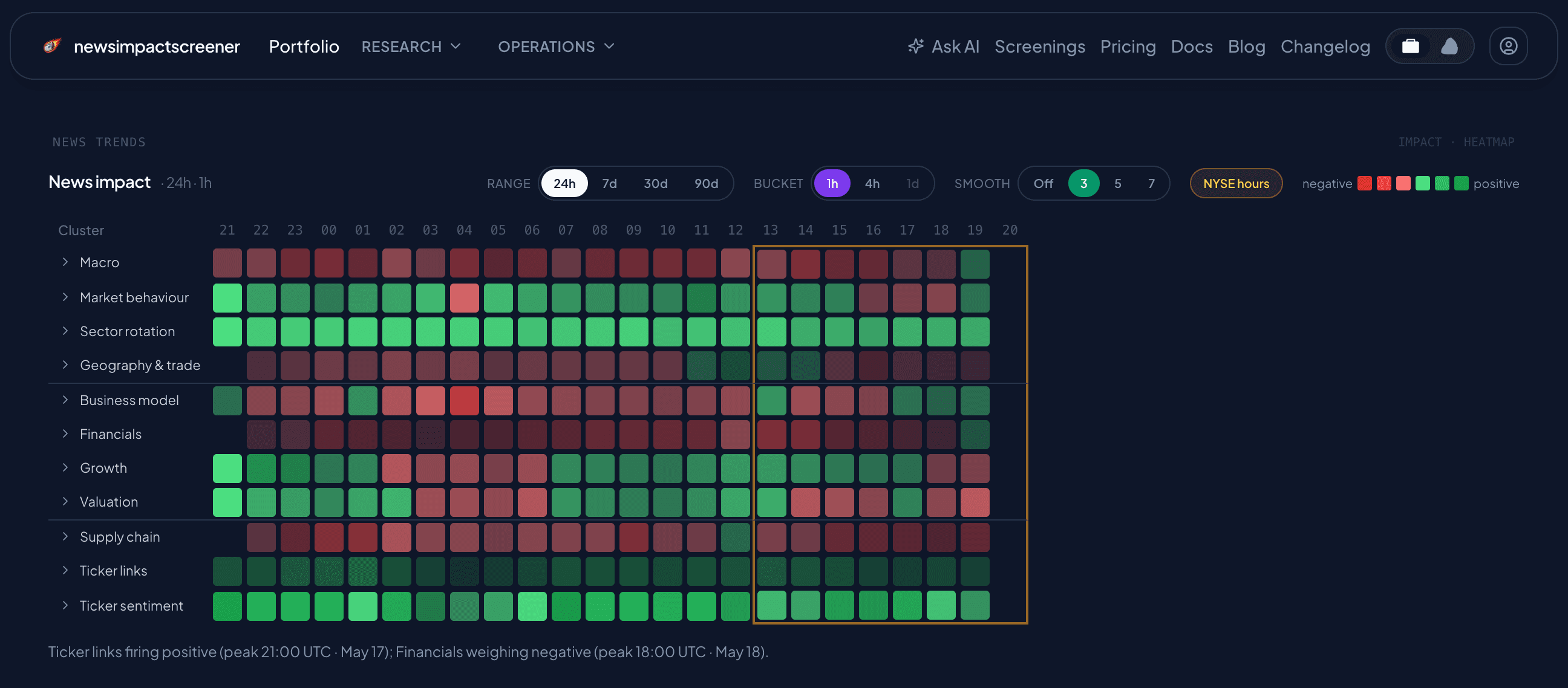The image size is (1568, 688).
Task: Set smoothing to 3
Action: pyautogui.click(x=1083, y=183)
